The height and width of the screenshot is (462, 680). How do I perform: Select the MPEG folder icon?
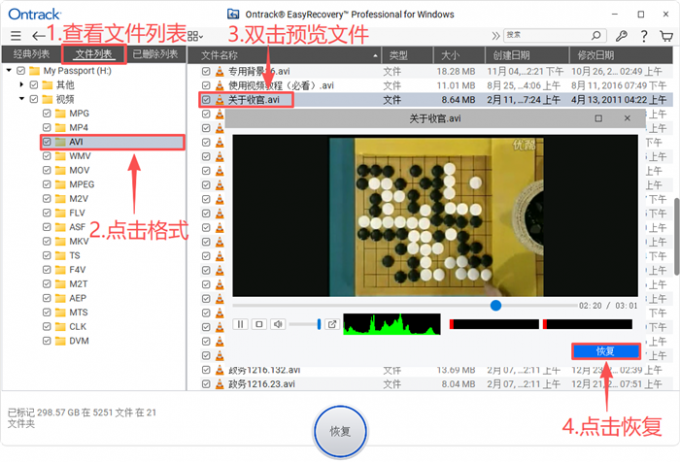(x=61, y=184)
